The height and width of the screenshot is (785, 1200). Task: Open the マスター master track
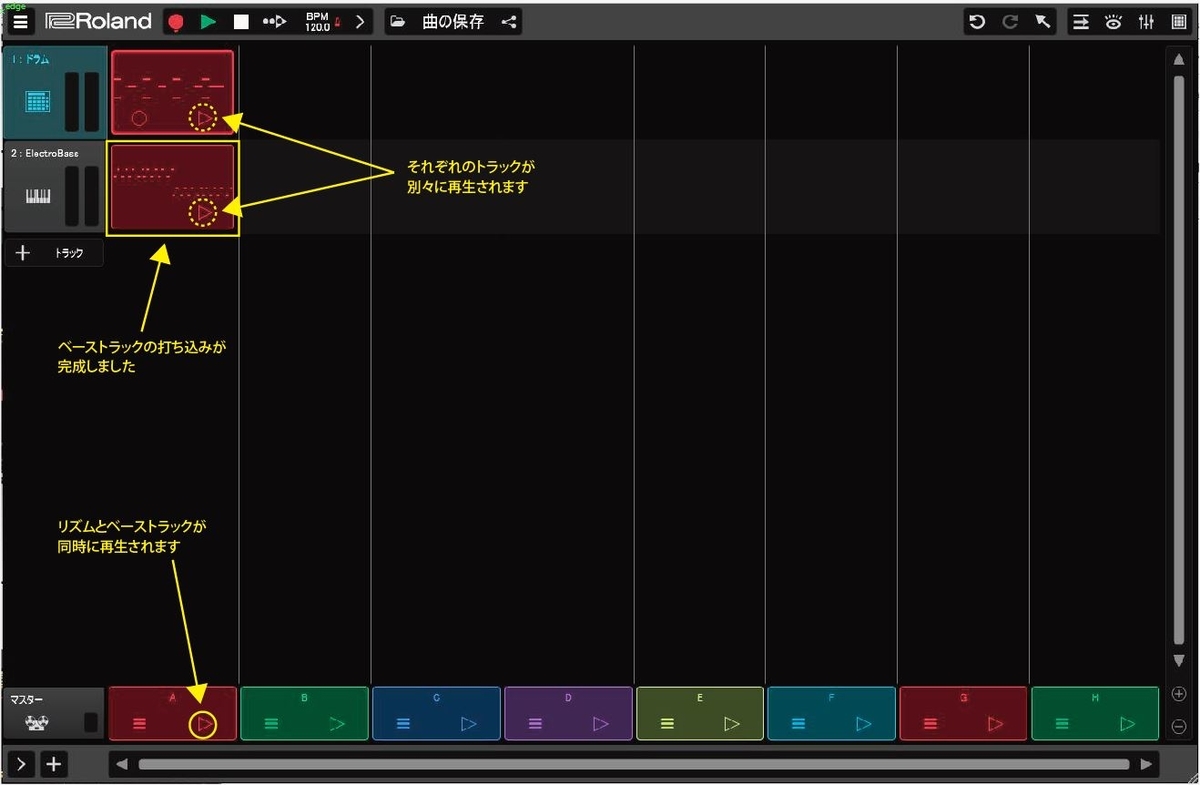coord(54,713)
